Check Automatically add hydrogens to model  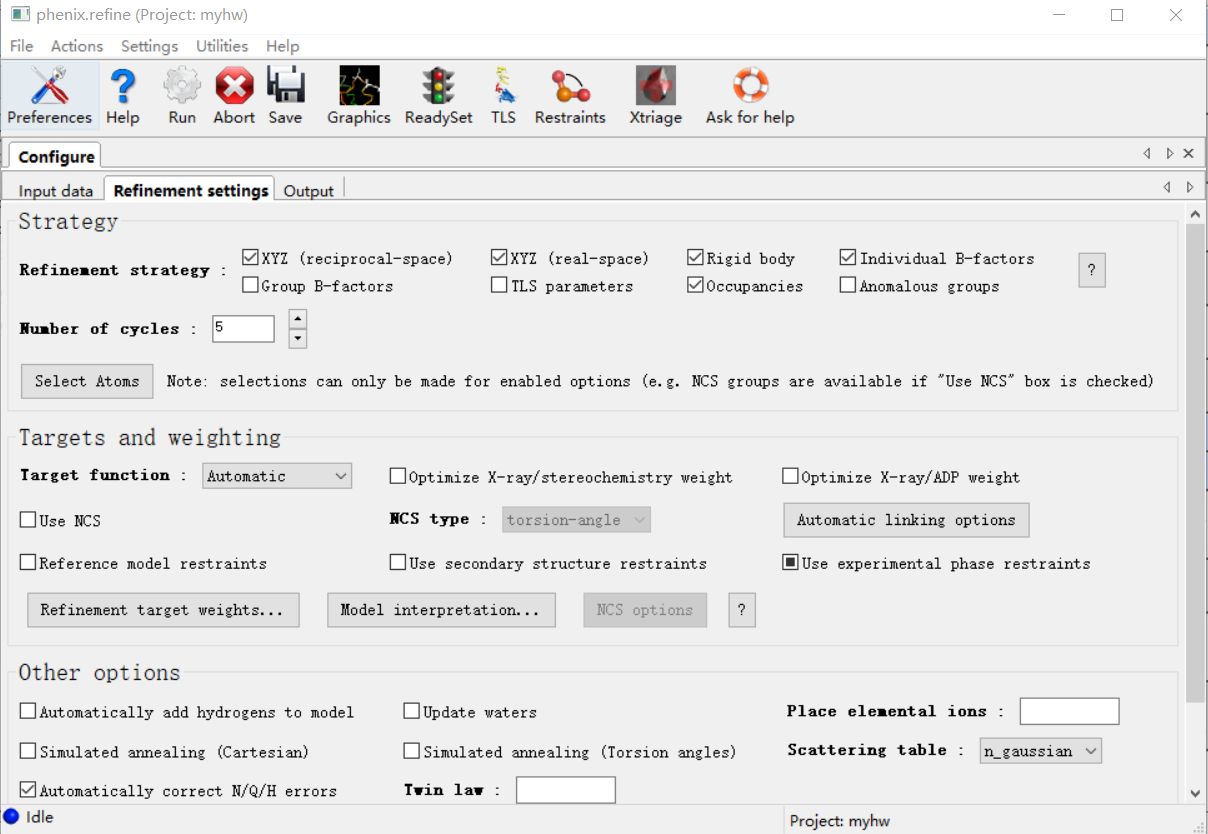click(28, 712)
